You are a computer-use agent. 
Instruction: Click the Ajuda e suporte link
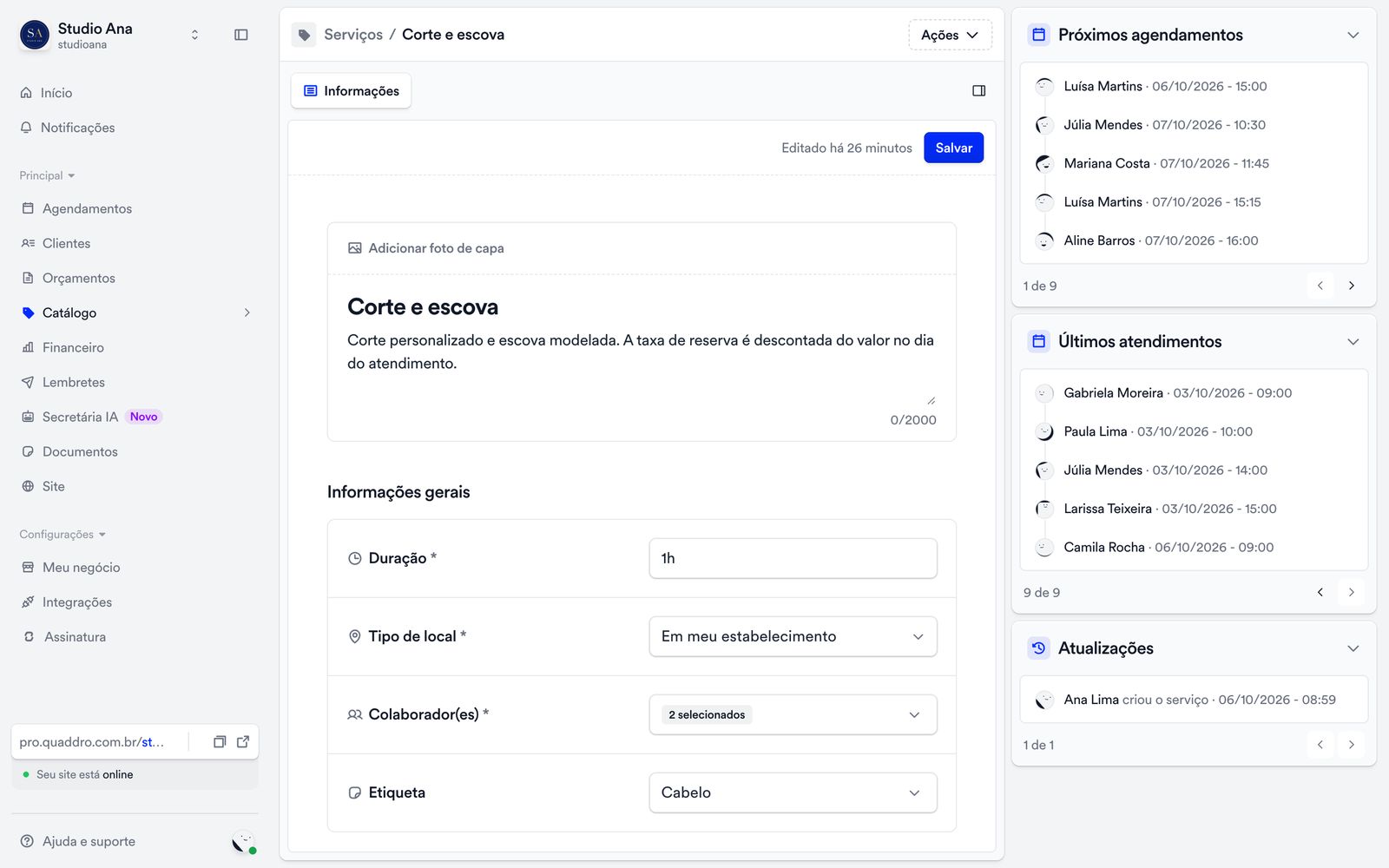[x=78, y=841]
